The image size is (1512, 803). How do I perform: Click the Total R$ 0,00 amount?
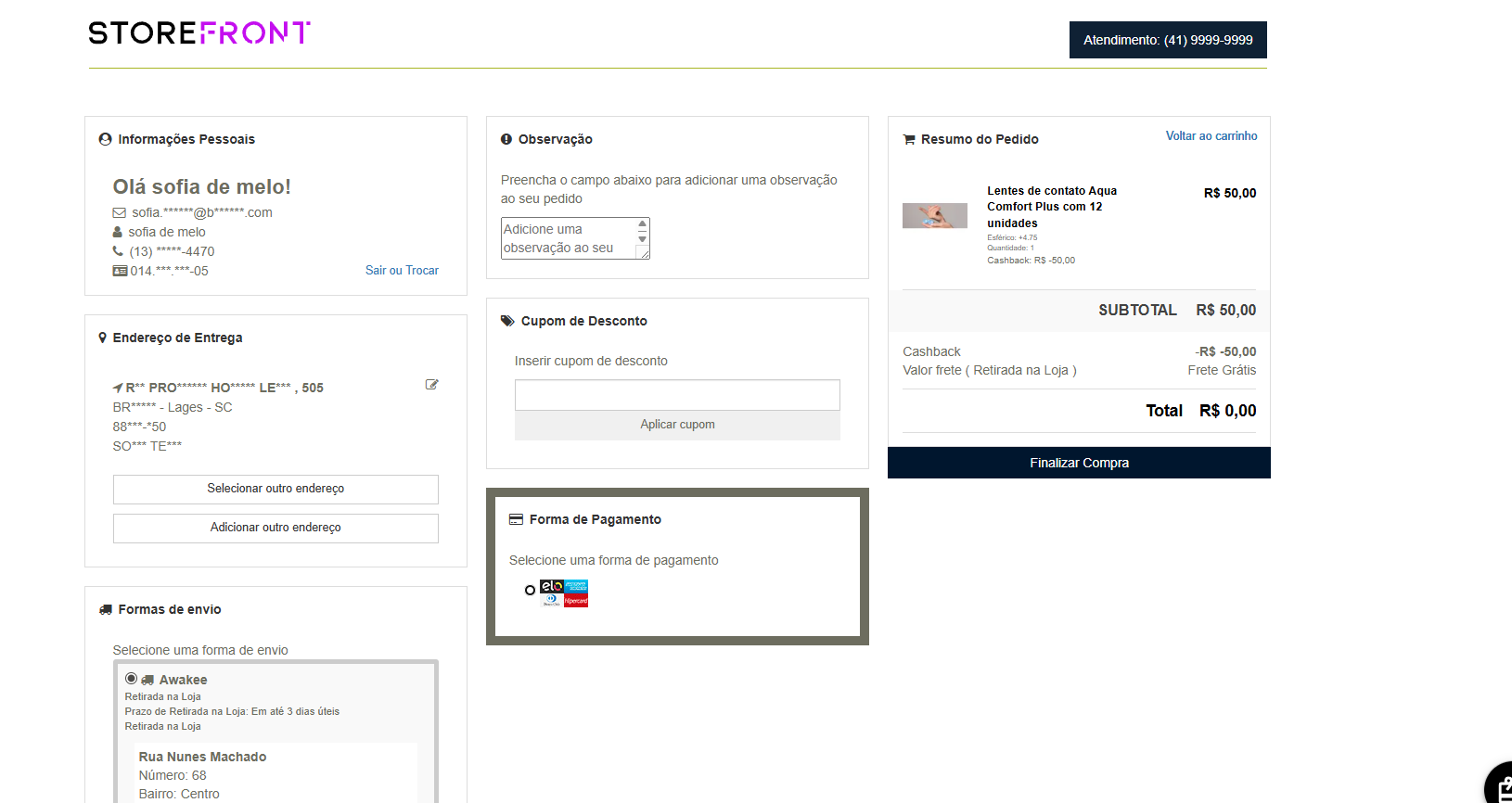coord(1228,411)
